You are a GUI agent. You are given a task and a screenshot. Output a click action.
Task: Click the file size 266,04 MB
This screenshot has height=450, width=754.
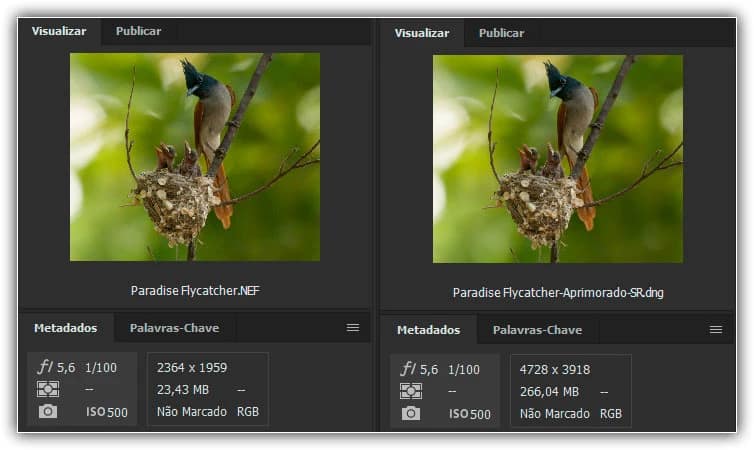(549, 391)
